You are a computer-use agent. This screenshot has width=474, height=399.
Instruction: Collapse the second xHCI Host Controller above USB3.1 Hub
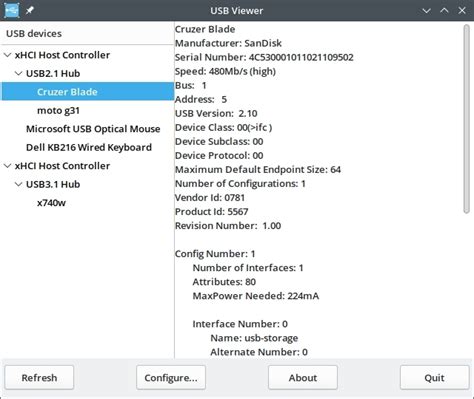click(x=7, y=166)
